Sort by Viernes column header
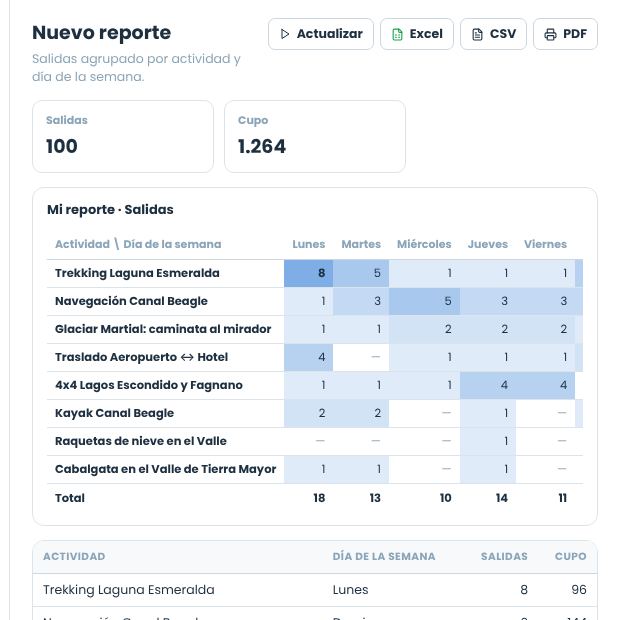This screenshot has height=620, width=620. tap(545, 244)
